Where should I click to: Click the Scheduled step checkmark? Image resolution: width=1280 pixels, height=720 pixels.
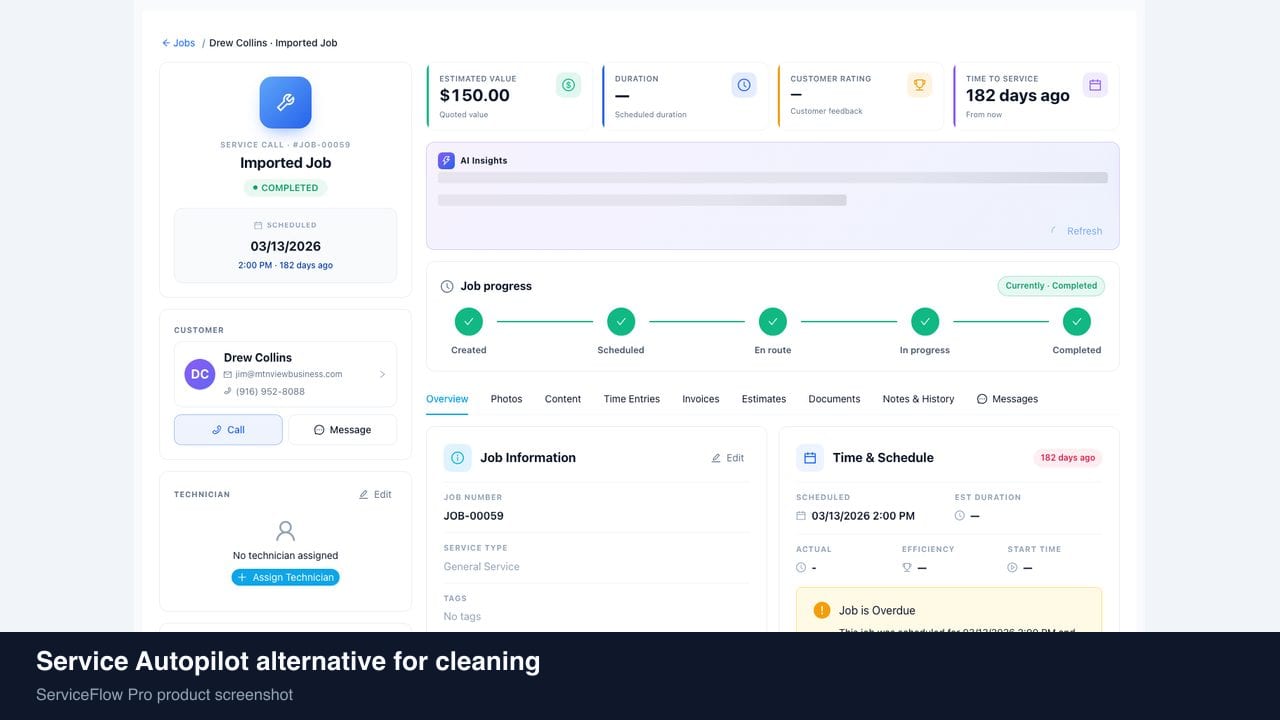click(621, 321)
